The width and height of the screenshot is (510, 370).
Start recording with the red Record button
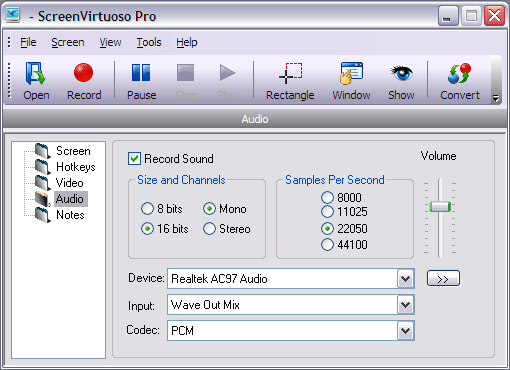coord(83,73)
